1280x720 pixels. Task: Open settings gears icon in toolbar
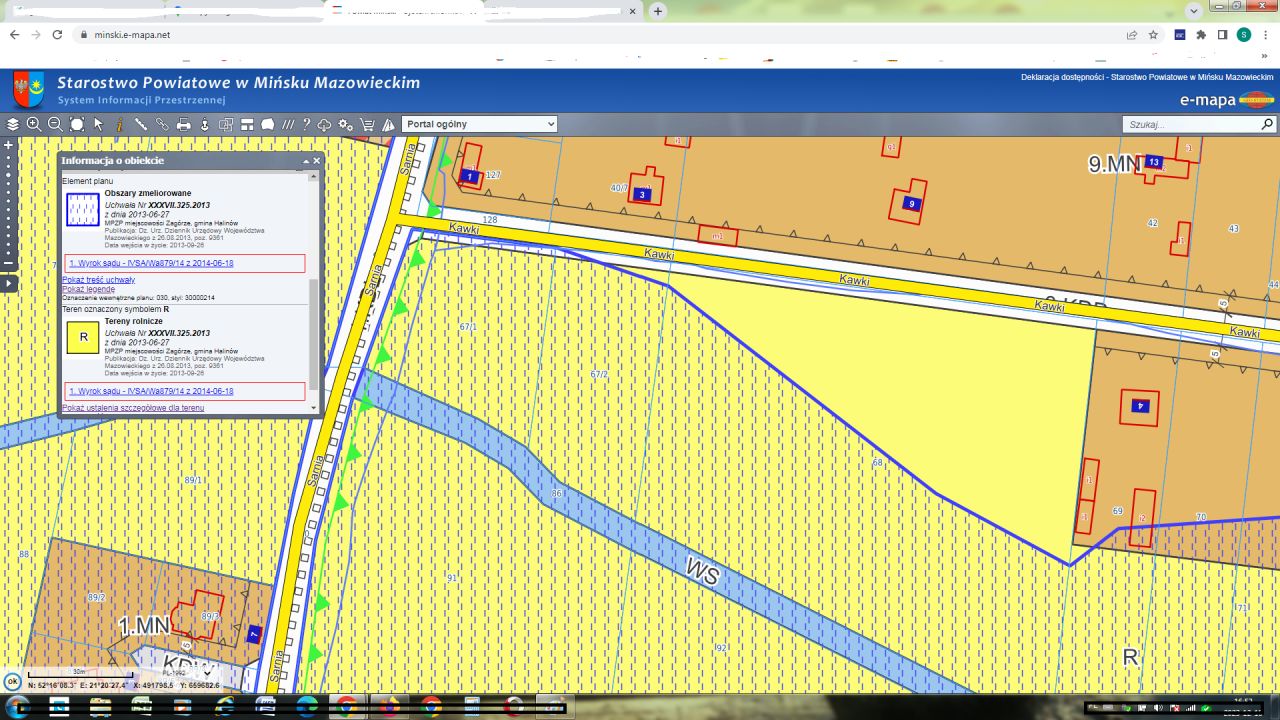coord(346,125)
